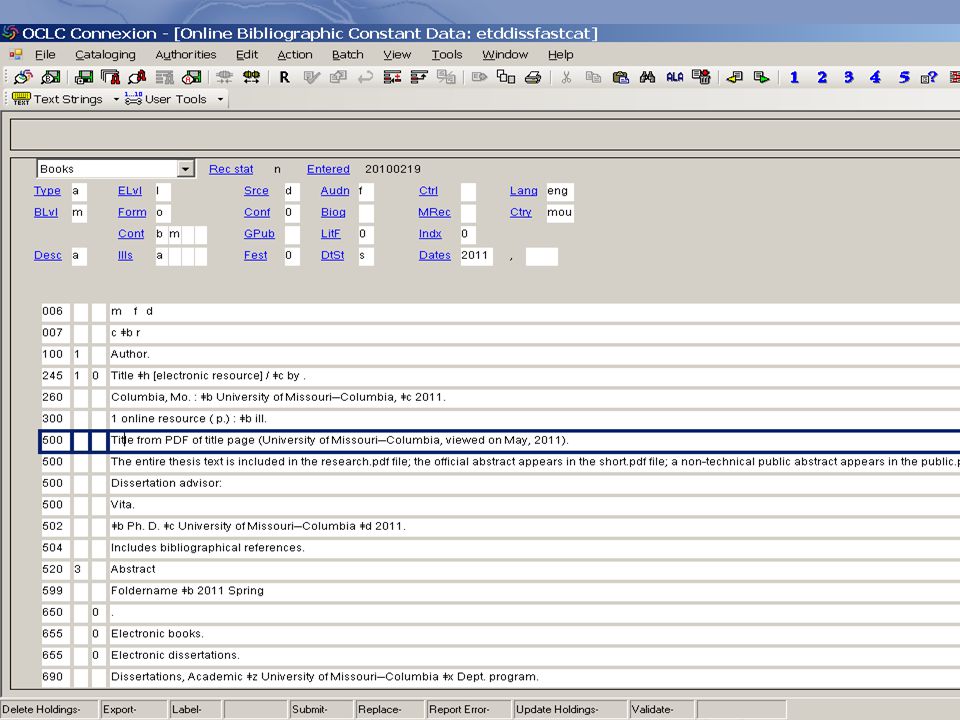This screenshot has width=960, height=720.
Task: Open the View menu
Action: (397, 54)
